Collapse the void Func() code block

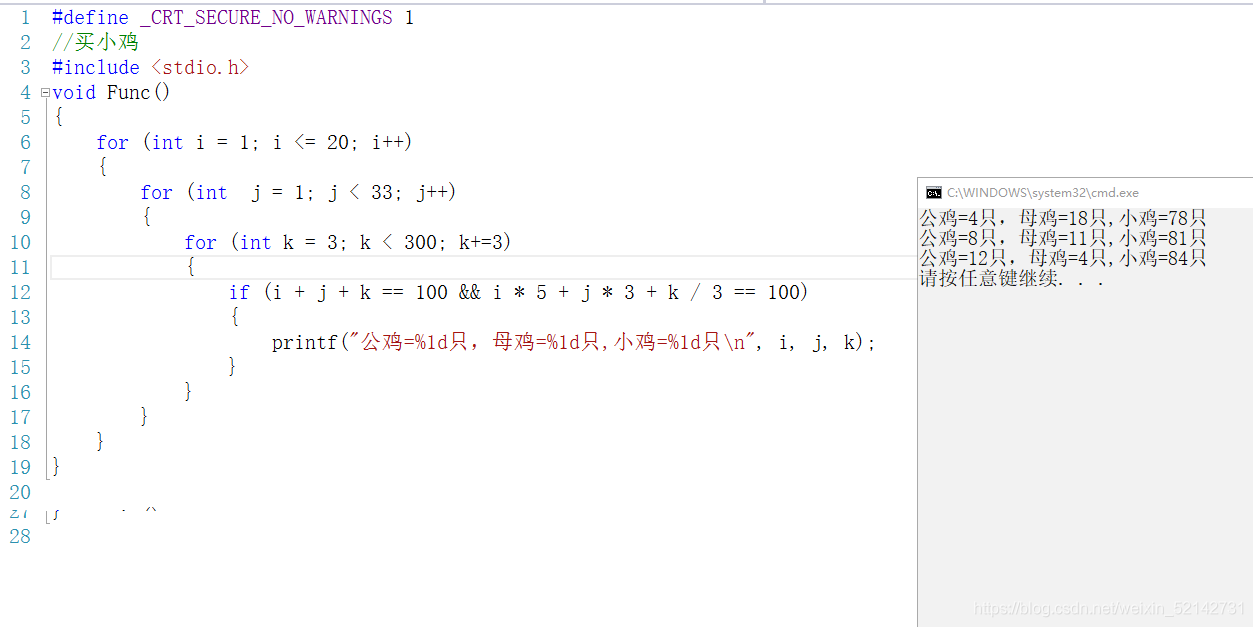[x=45, y=93]
